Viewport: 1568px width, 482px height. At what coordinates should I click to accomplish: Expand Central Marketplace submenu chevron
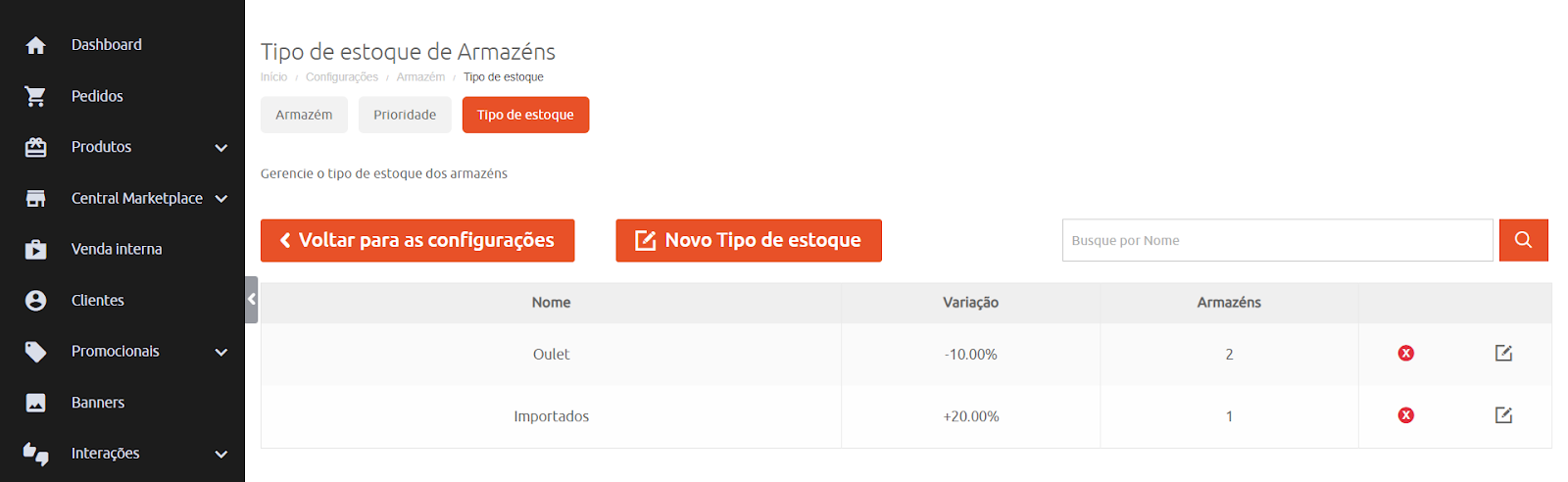[221, 199]
